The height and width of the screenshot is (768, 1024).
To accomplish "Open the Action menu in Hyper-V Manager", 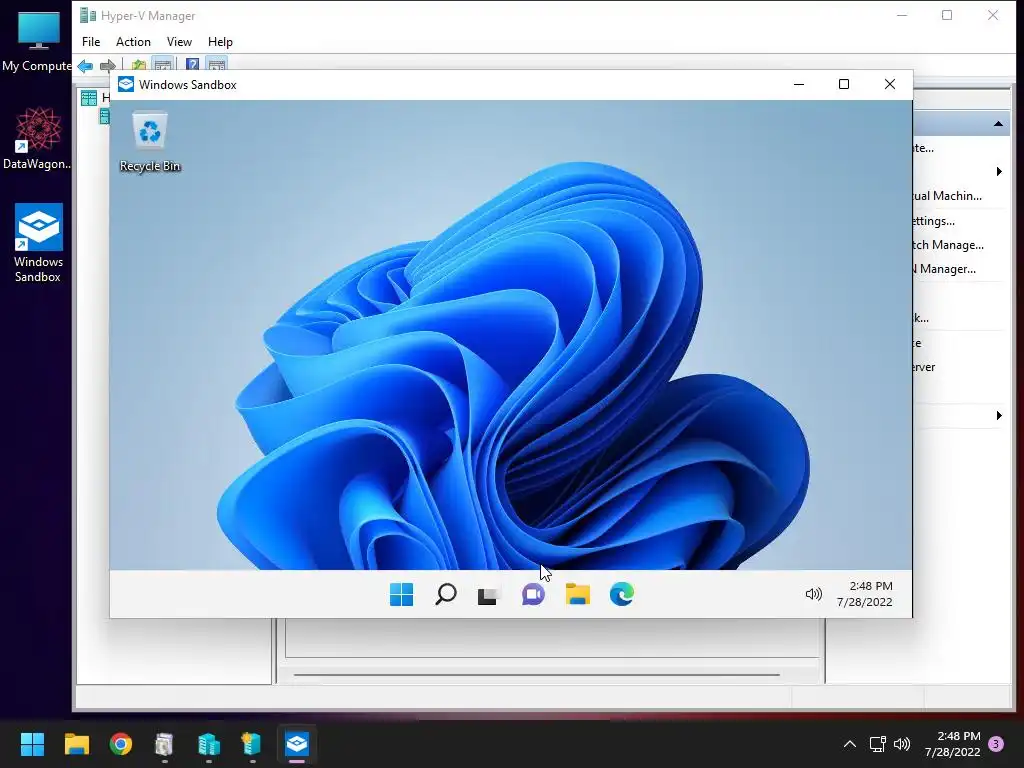I will 133,42.
